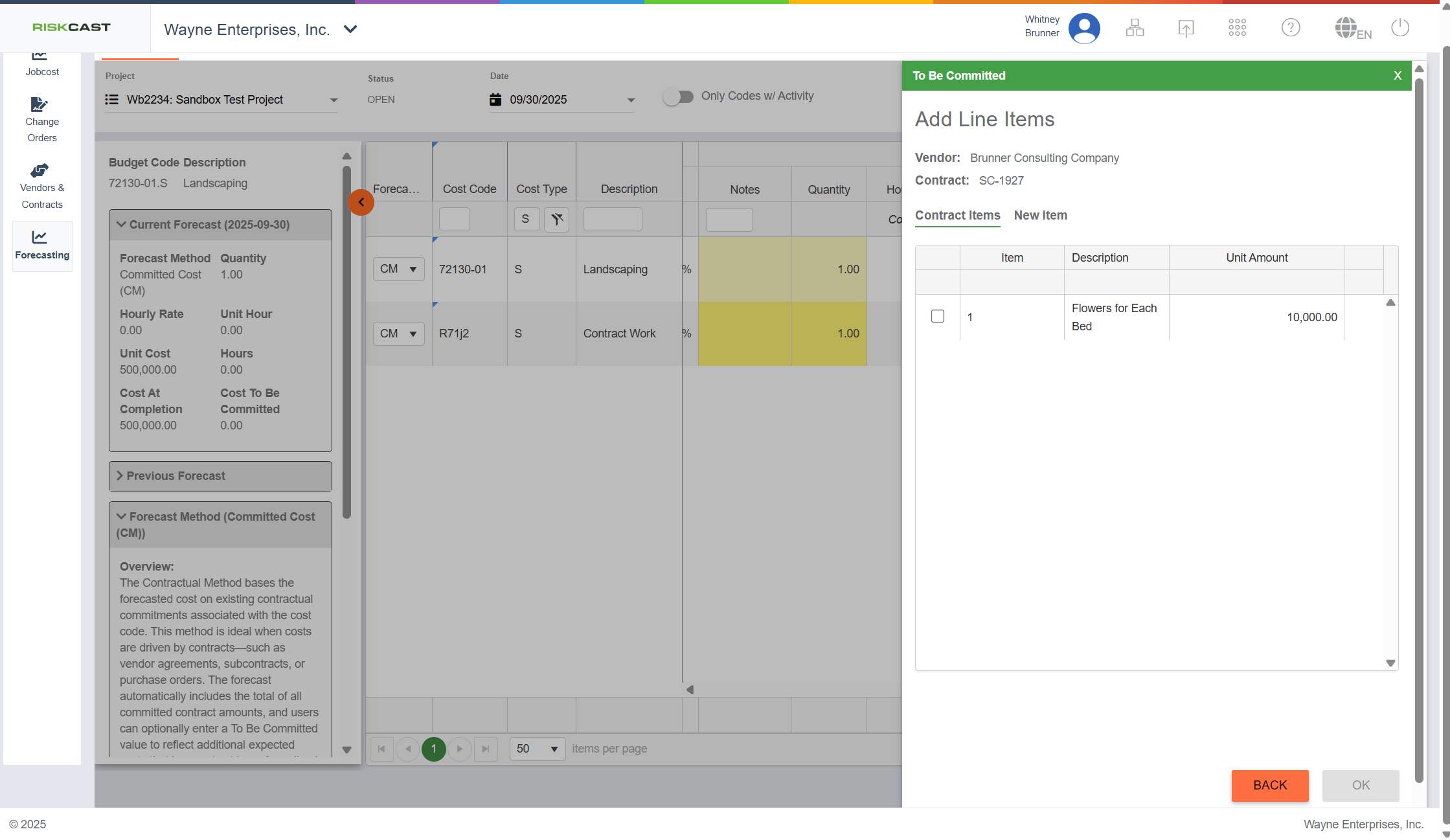
Task: Click the clear filter funnel icon
Action: 556,219
